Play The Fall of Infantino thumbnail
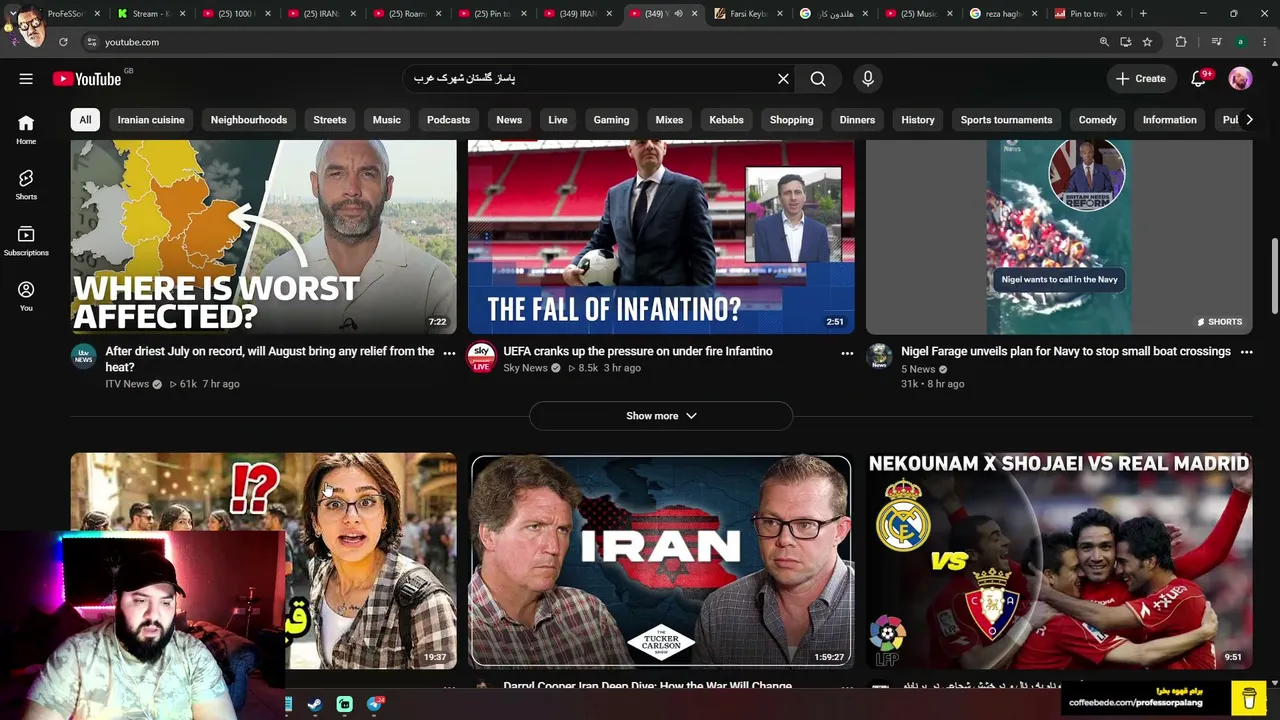This screenshot has height=720, width=1280. point(661,237)
